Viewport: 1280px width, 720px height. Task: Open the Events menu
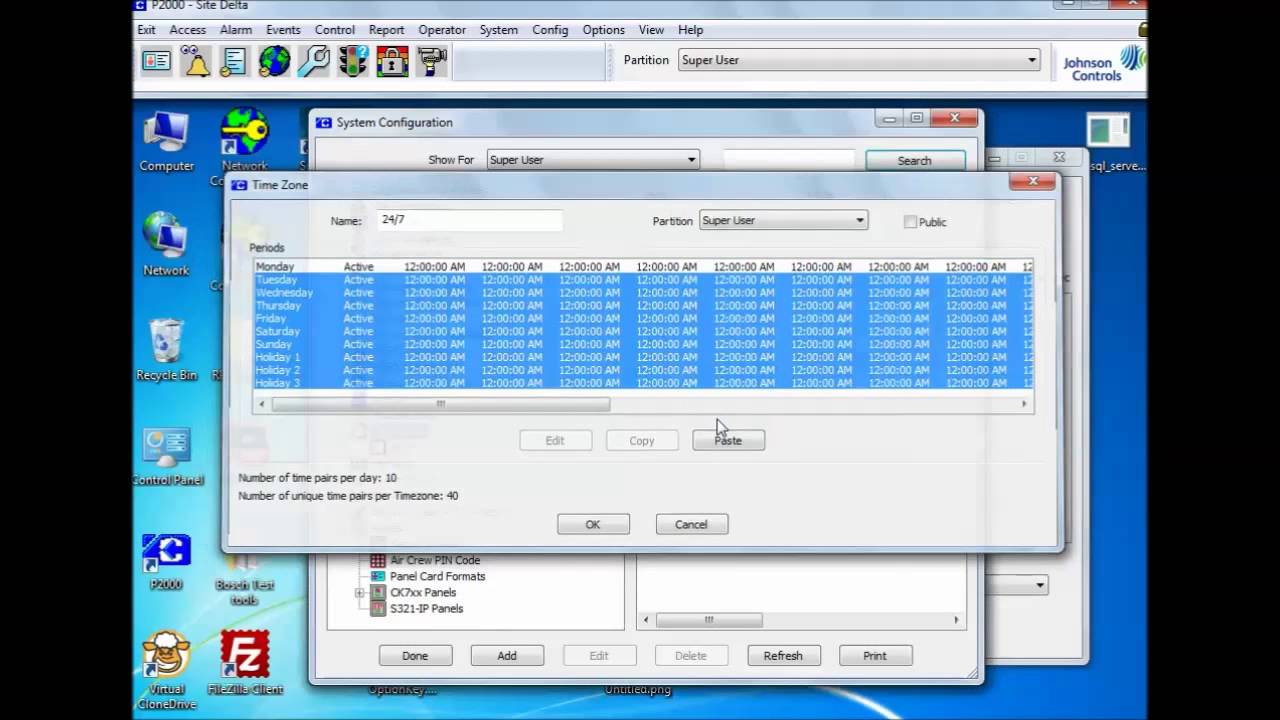[283, 30]
